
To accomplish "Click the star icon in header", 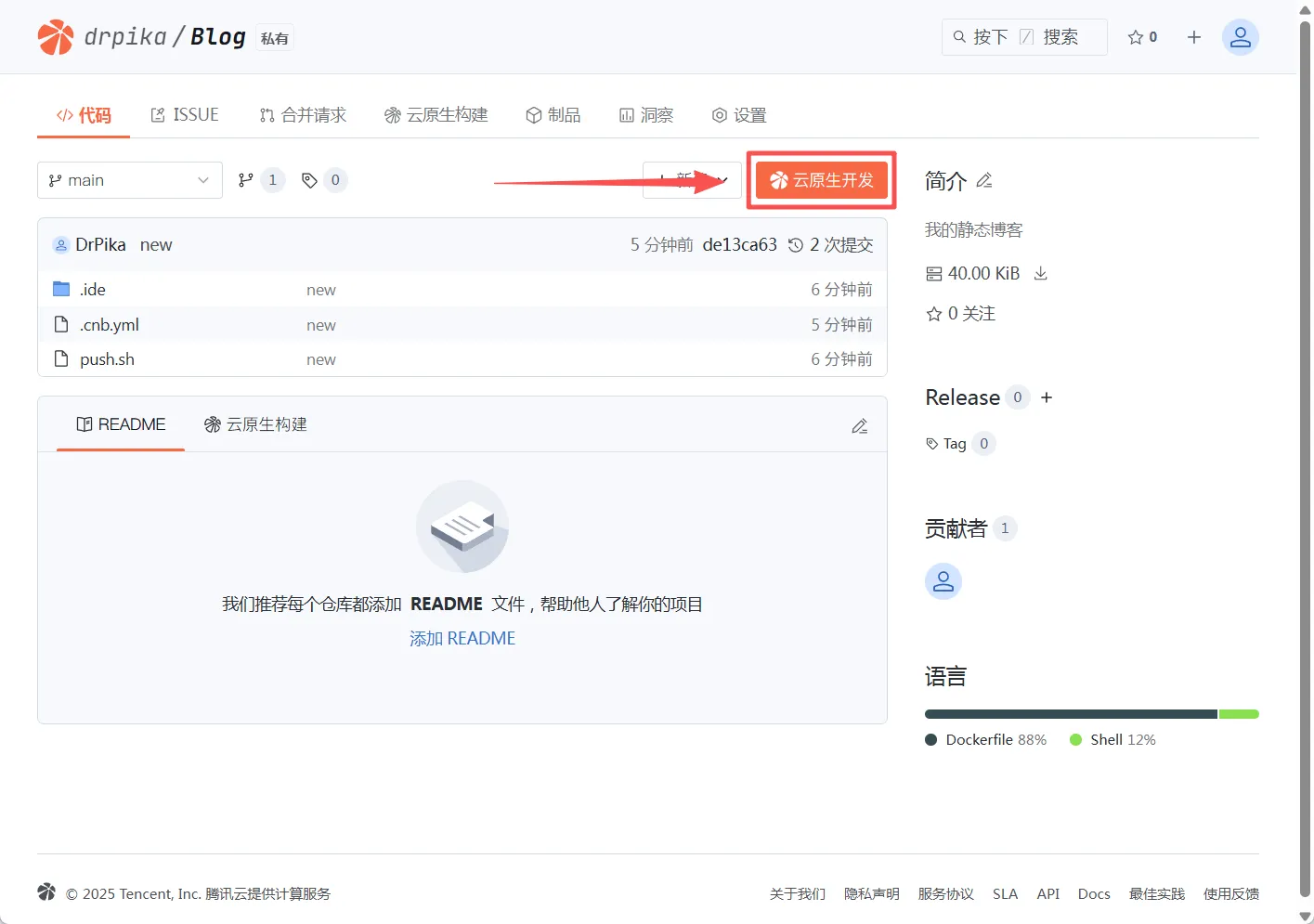I will [1135, 37].
